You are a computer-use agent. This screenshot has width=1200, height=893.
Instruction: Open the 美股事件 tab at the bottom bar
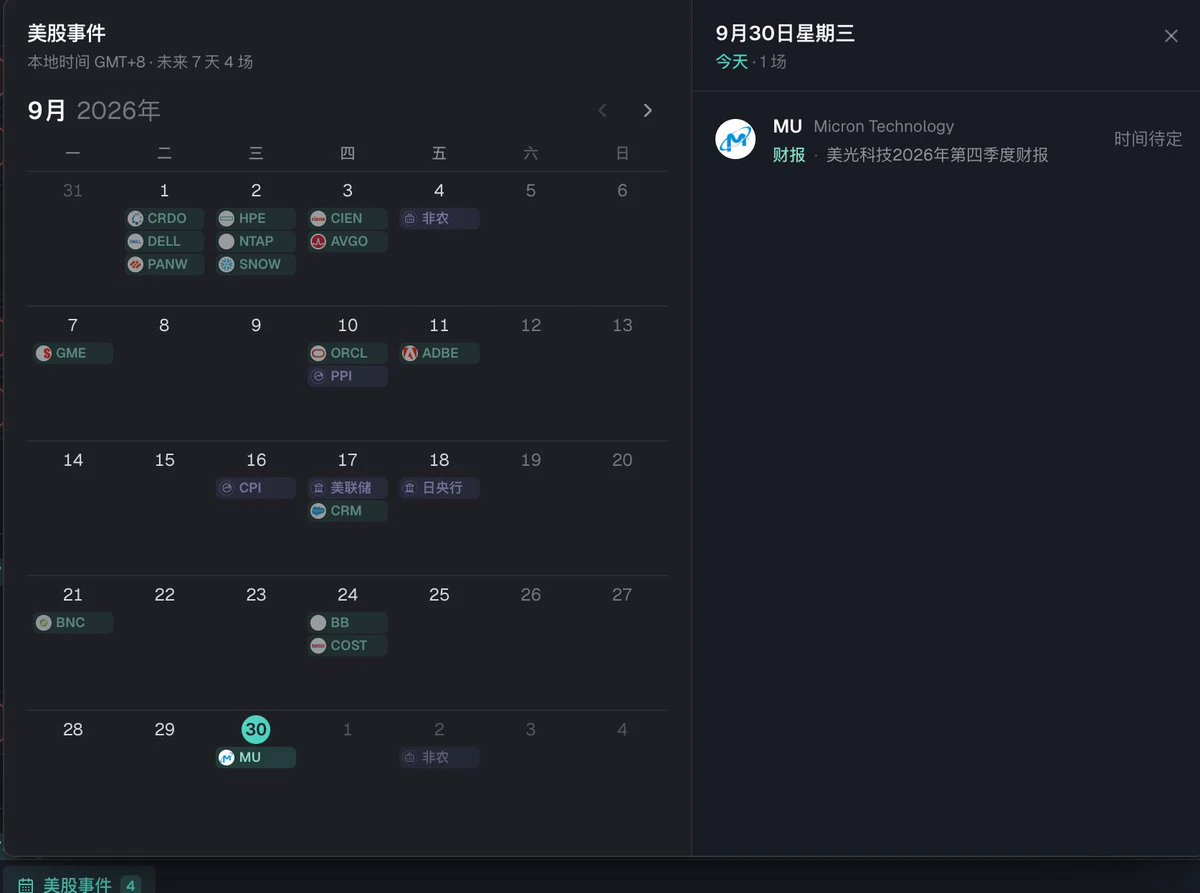coord(79,885)
